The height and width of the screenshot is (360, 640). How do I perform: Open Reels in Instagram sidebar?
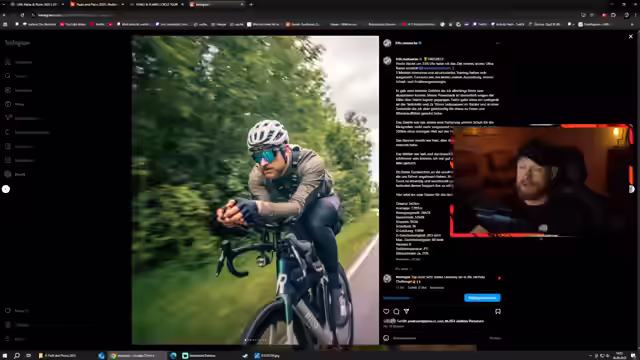[8, 104]
